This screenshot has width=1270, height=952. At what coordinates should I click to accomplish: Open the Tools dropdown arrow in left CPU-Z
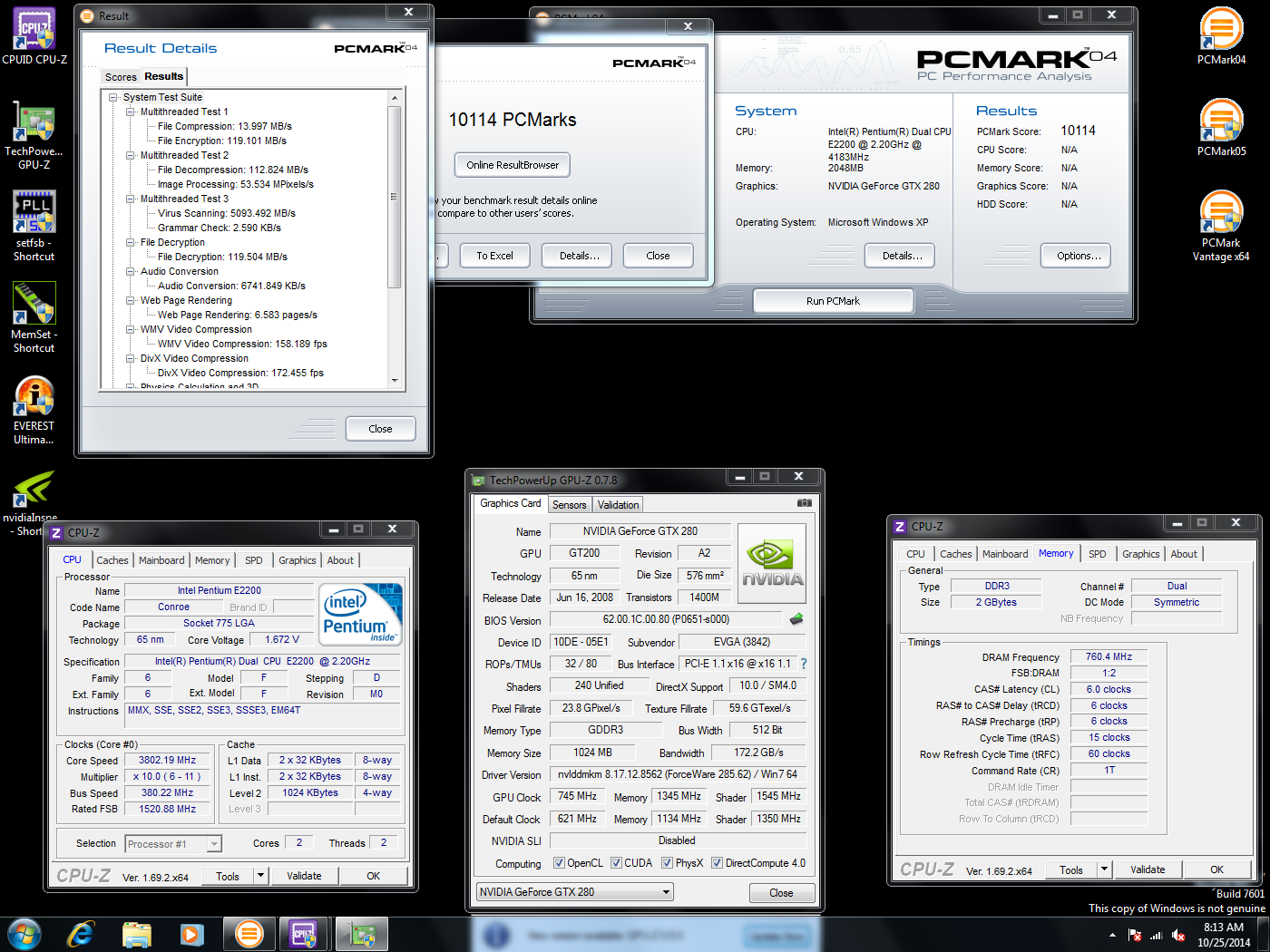tap(260, 876)
